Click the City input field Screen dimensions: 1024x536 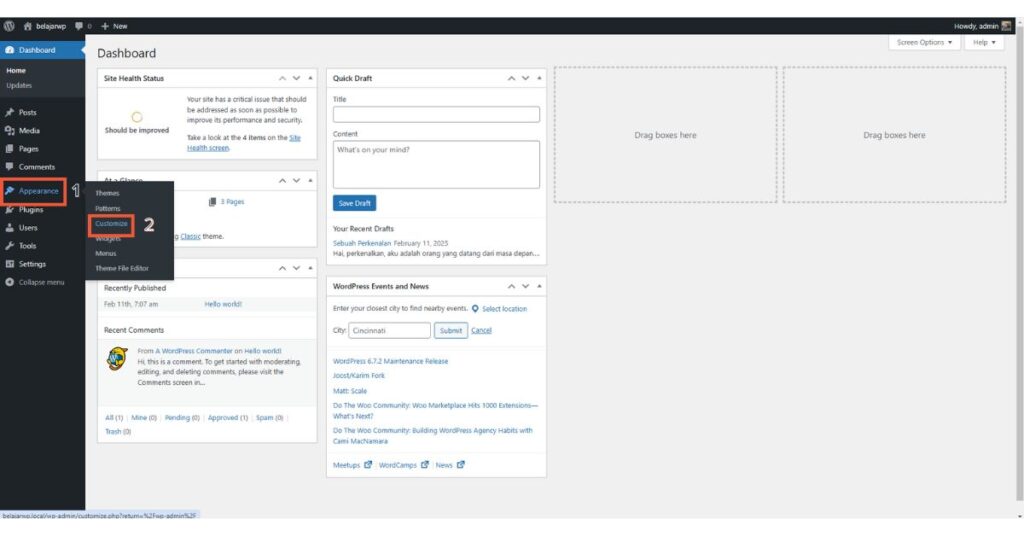point(389,330)
